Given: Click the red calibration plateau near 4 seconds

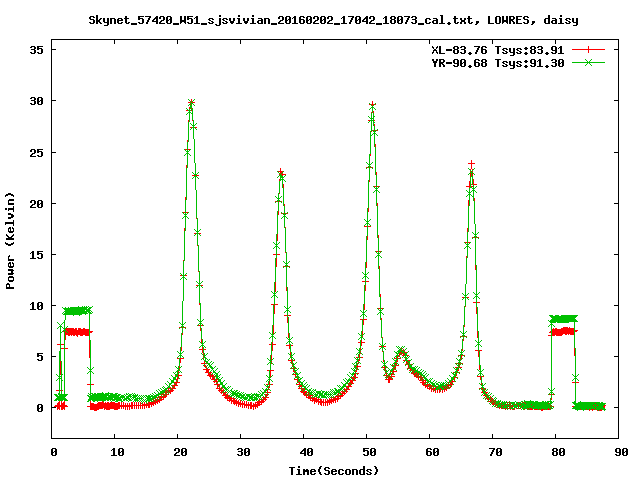Looking at the screenshot, I should pos(77,332).
